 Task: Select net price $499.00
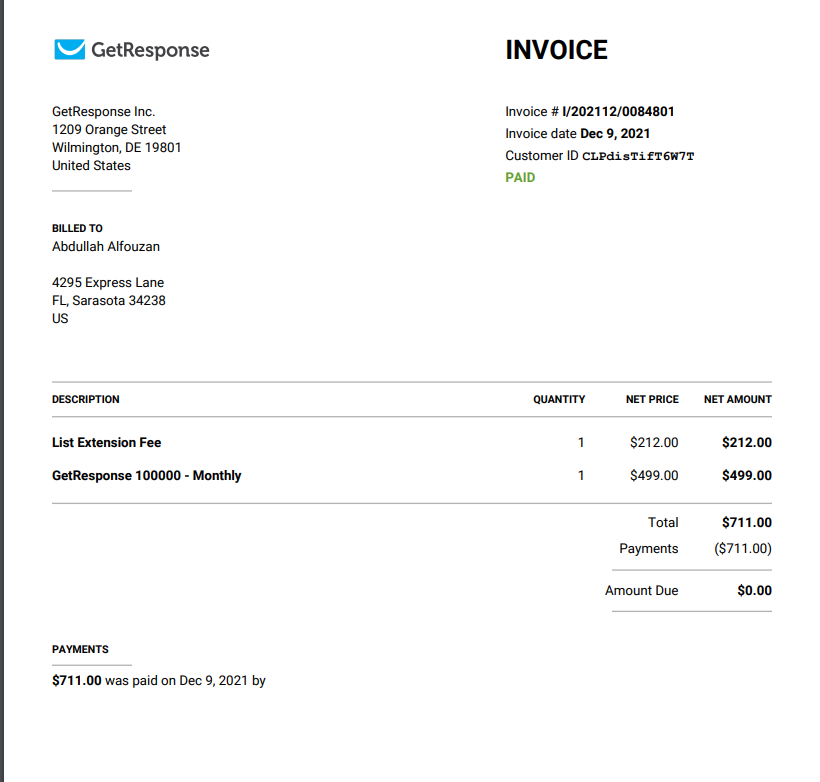point(654,475)
